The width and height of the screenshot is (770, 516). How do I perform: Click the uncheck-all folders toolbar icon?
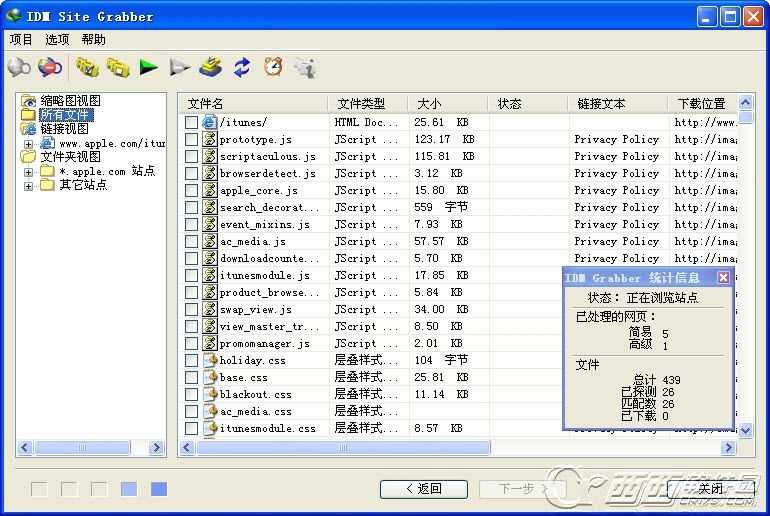118,67
